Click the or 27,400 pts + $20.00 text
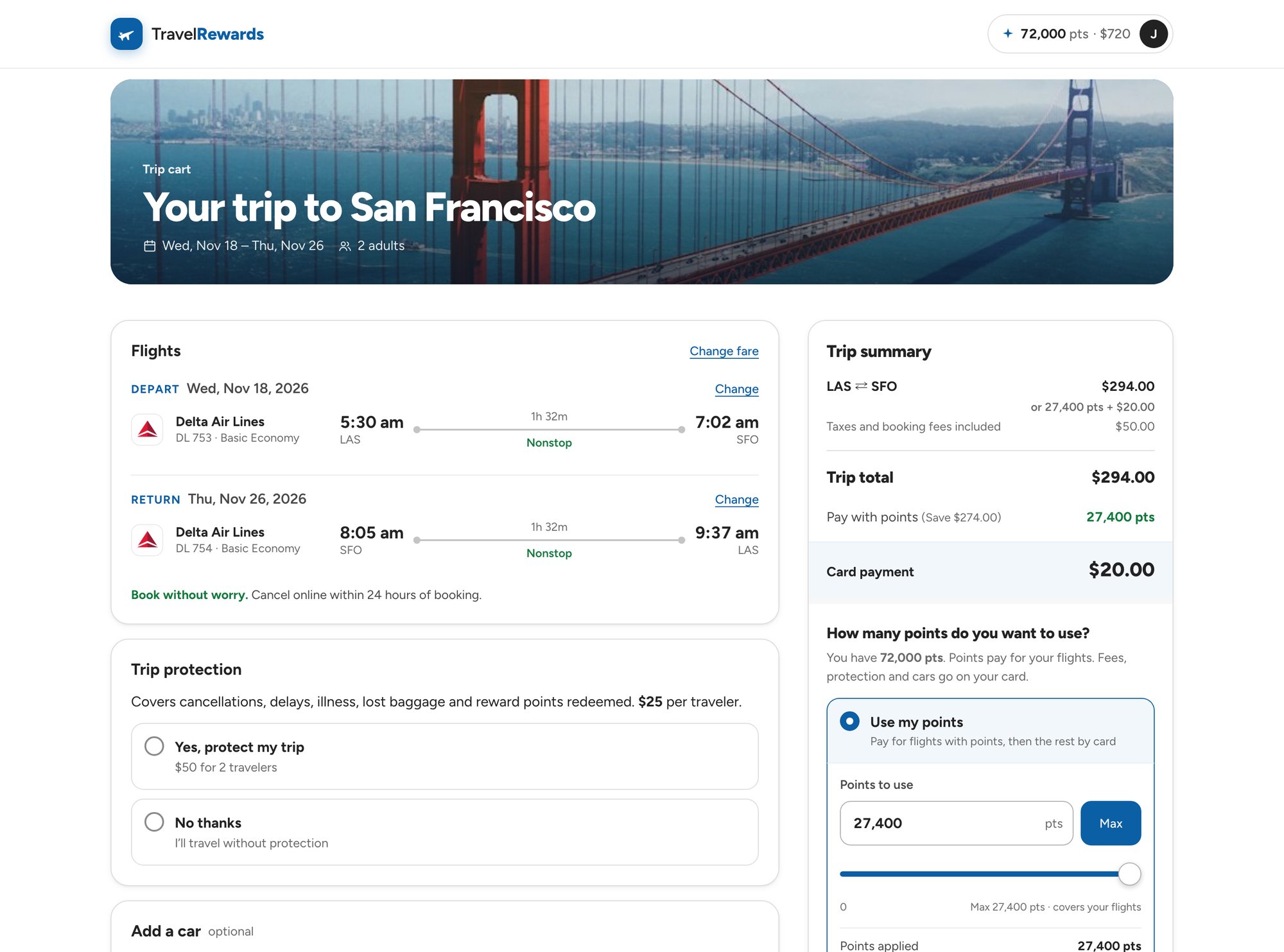Viewport: 1284px width, 952px height. (x=1093, y=407)
